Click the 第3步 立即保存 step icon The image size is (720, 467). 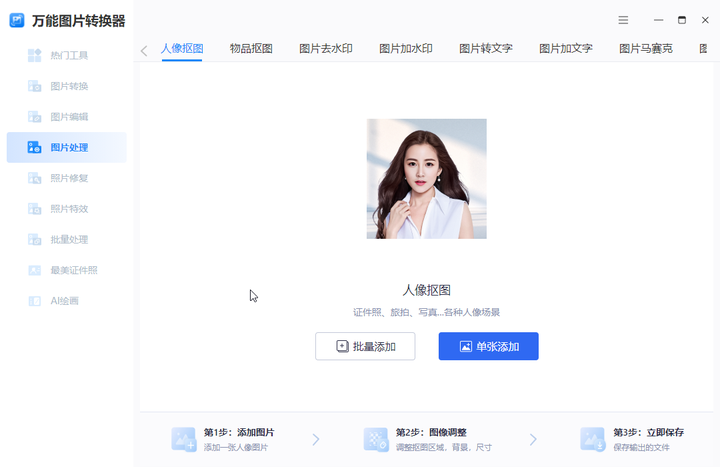592,439
